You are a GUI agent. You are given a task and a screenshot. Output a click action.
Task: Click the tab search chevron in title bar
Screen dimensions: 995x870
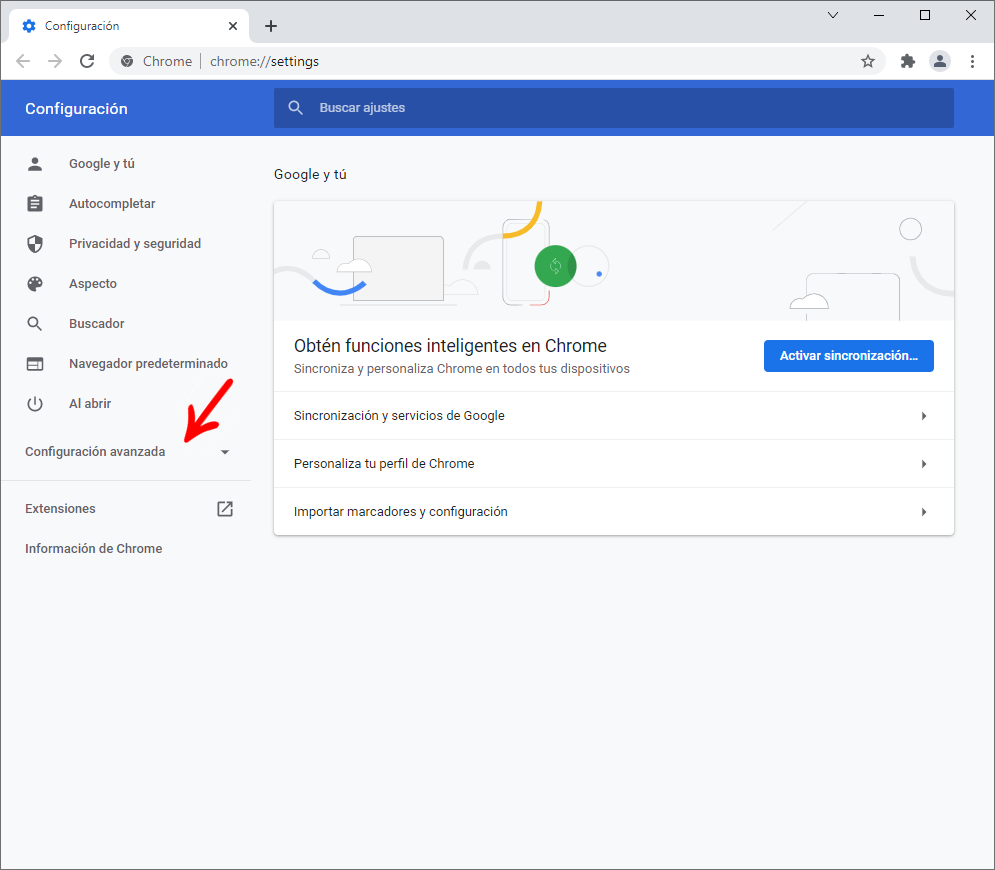pos(833,15)
